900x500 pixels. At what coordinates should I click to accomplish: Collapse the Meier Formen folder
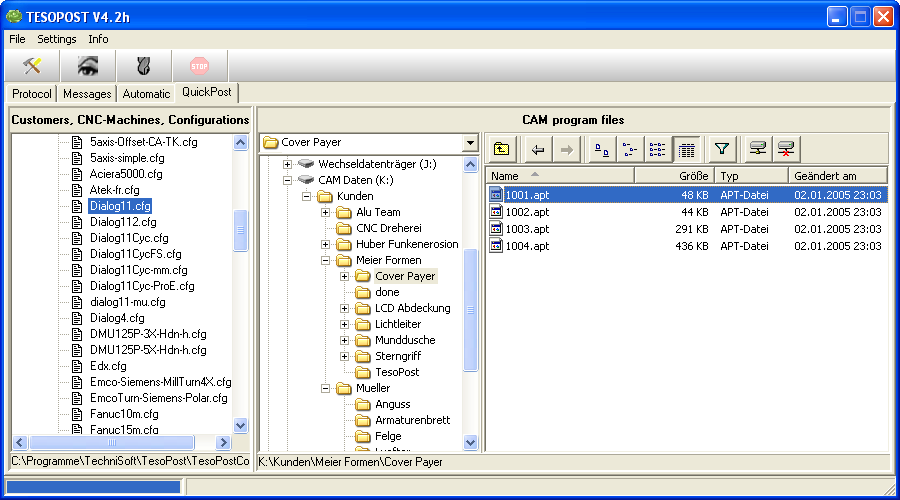click(326, 260)
